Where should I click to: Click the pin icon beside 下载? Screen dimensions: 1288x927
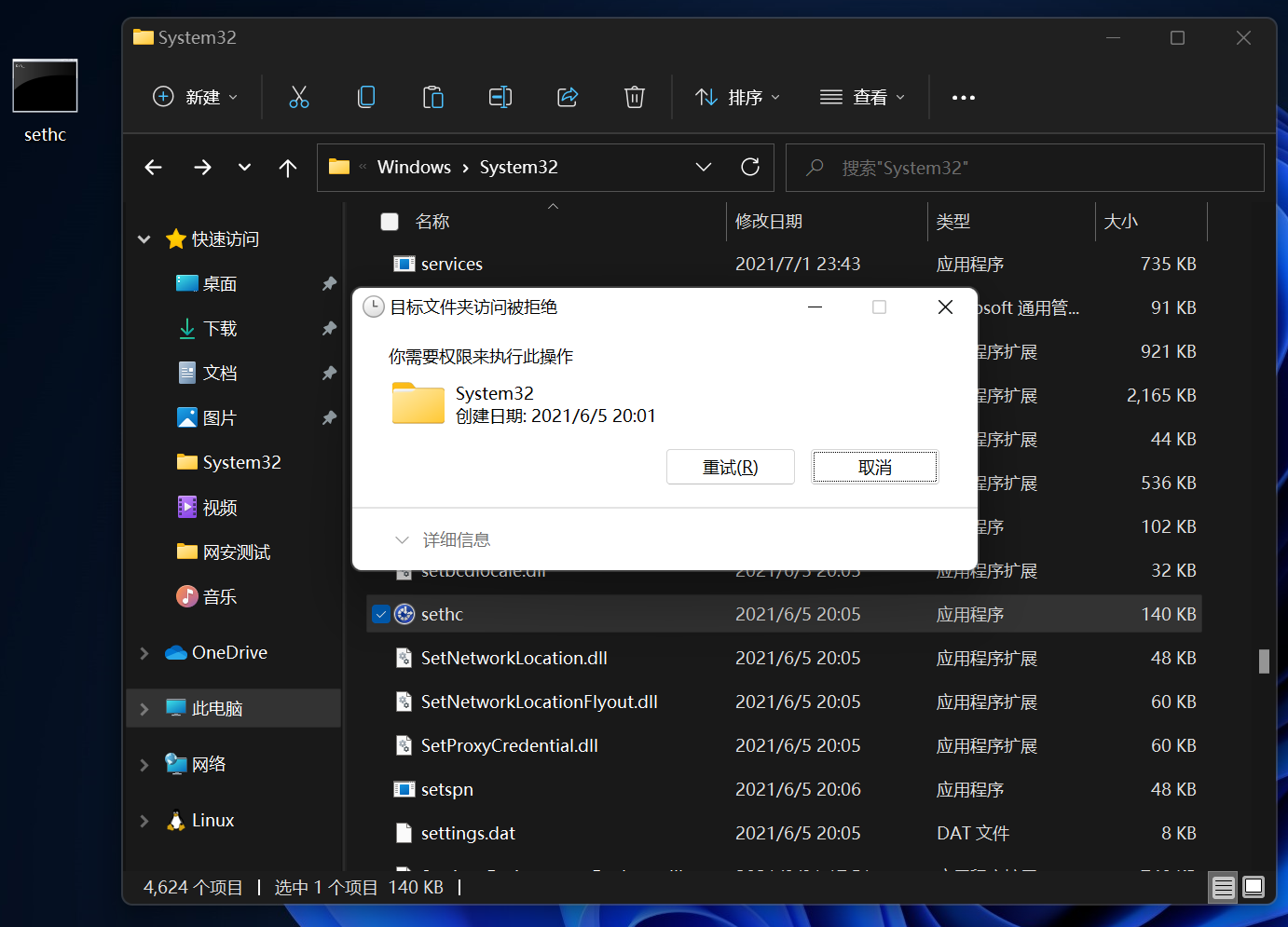(329, 328)
